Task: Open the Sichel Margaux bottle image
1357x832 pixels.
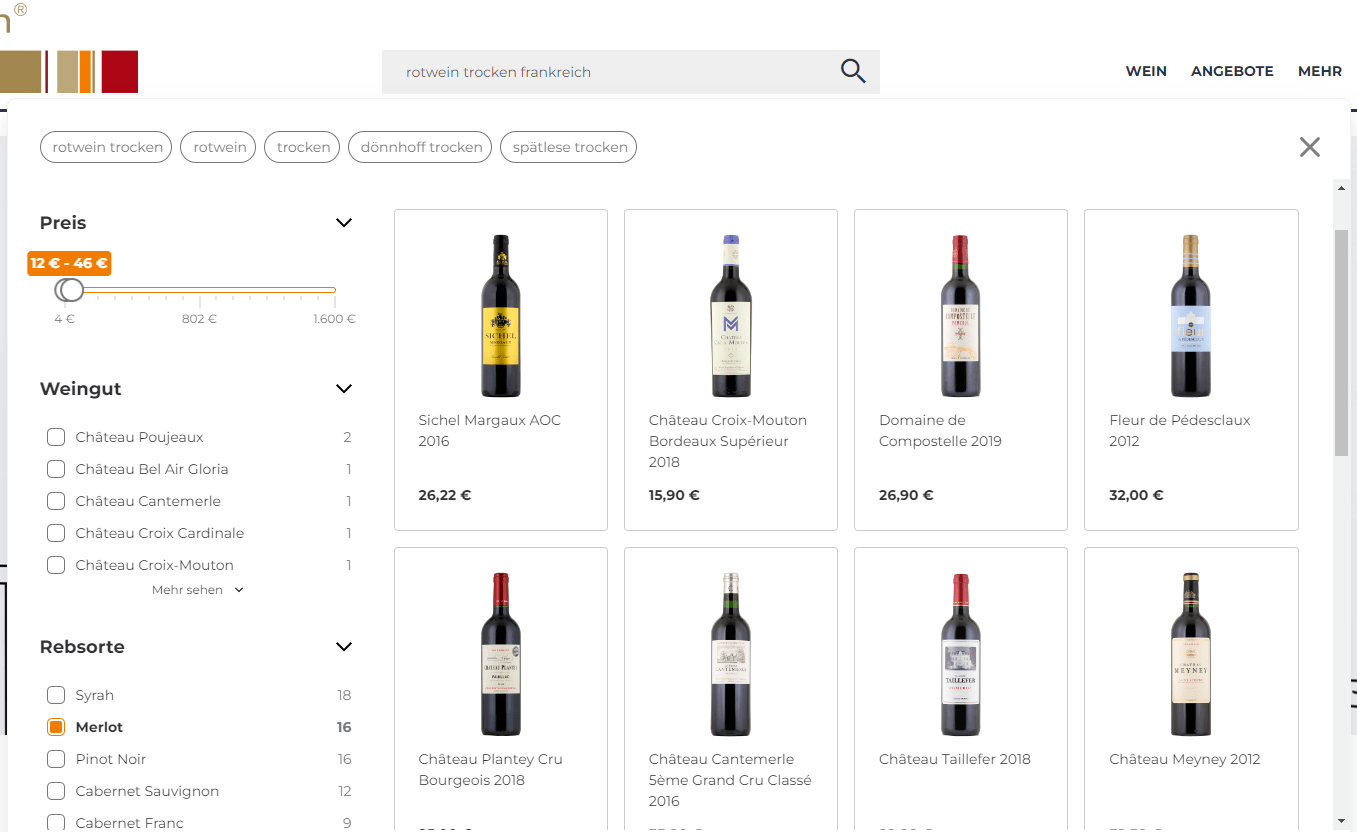Action: coord(501,316)
